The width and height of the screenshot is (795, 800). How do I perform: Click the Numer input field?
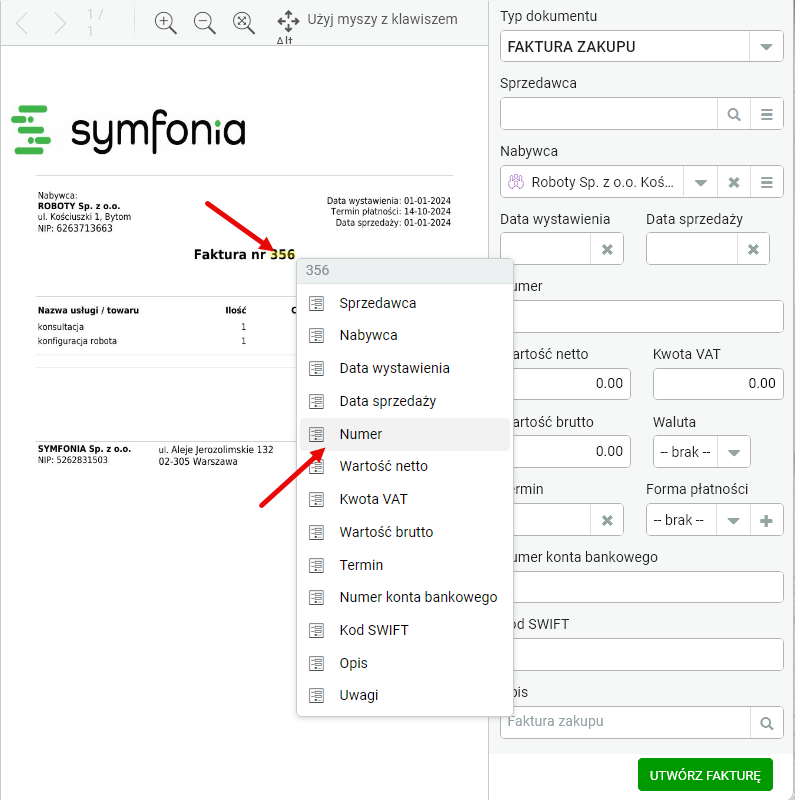[648, 317]
